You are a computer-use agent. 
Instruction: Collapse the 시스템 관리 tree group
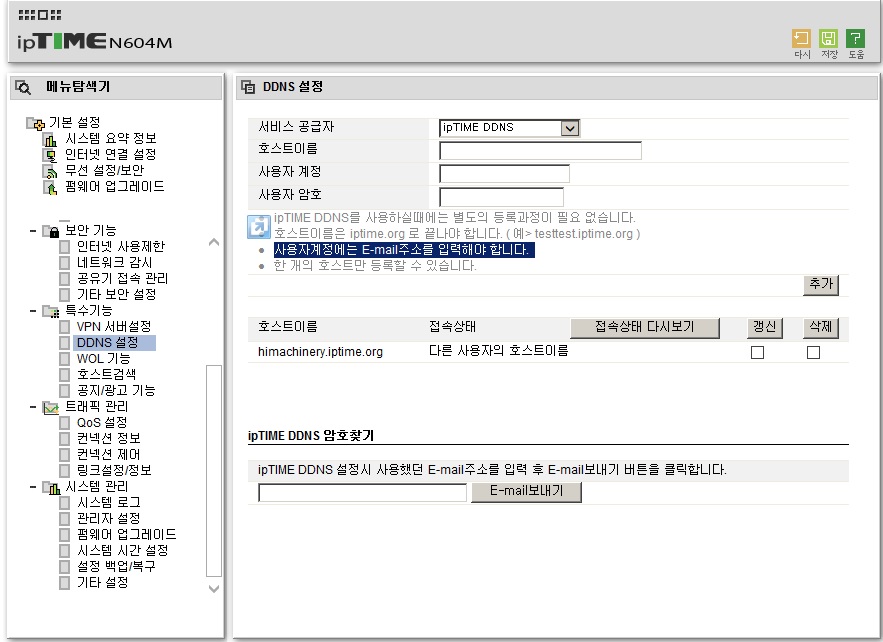coord(33,487)
